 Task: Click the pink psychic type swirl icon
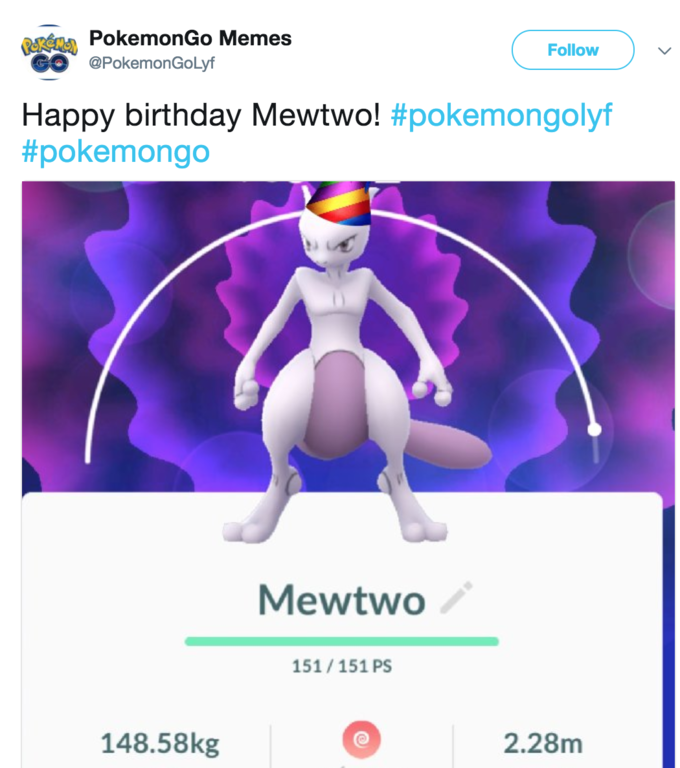(x=361, y=739)
